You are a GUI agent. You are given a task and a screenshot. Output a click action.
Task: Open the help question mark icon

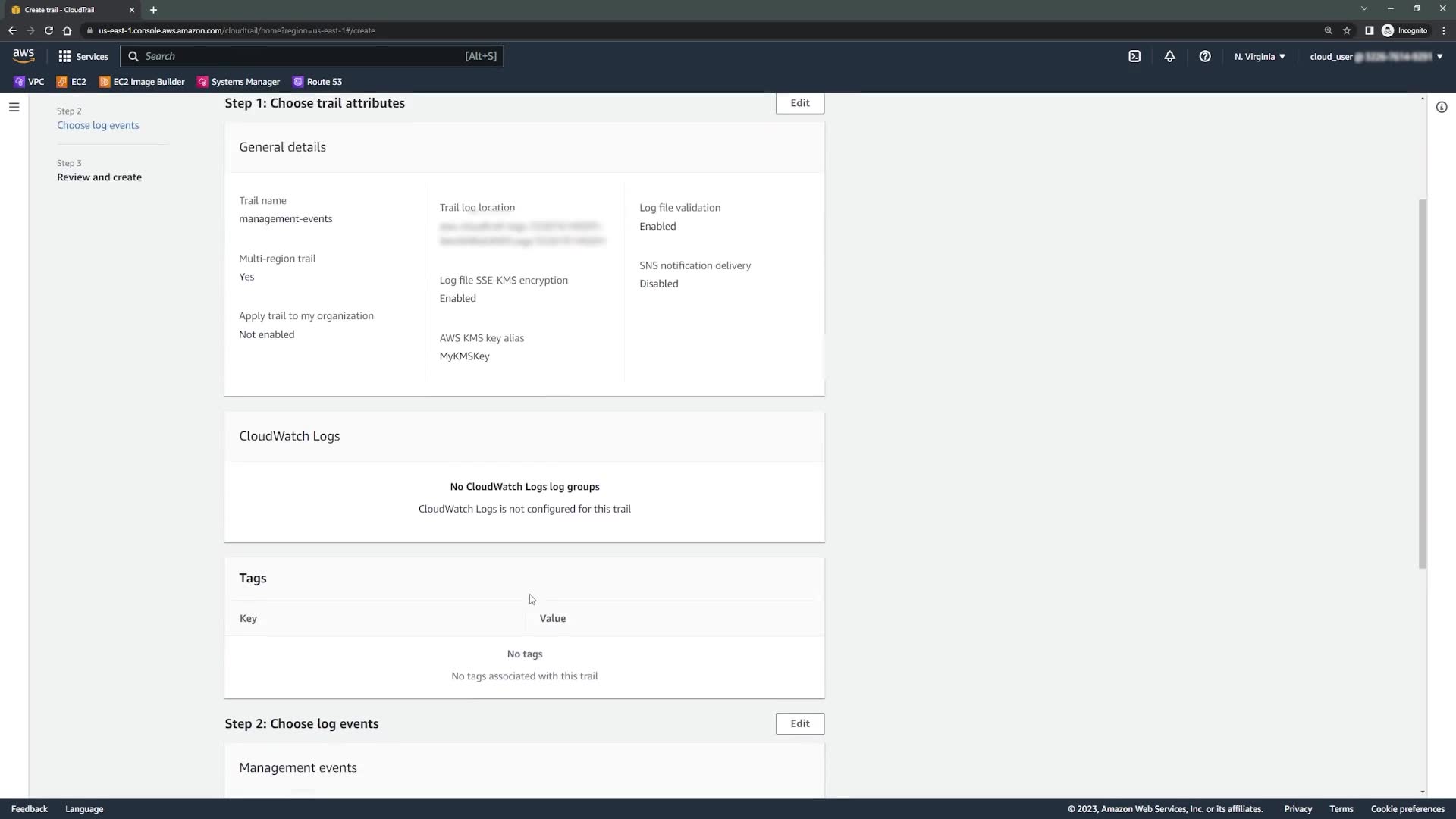[x=1205, y=56]
